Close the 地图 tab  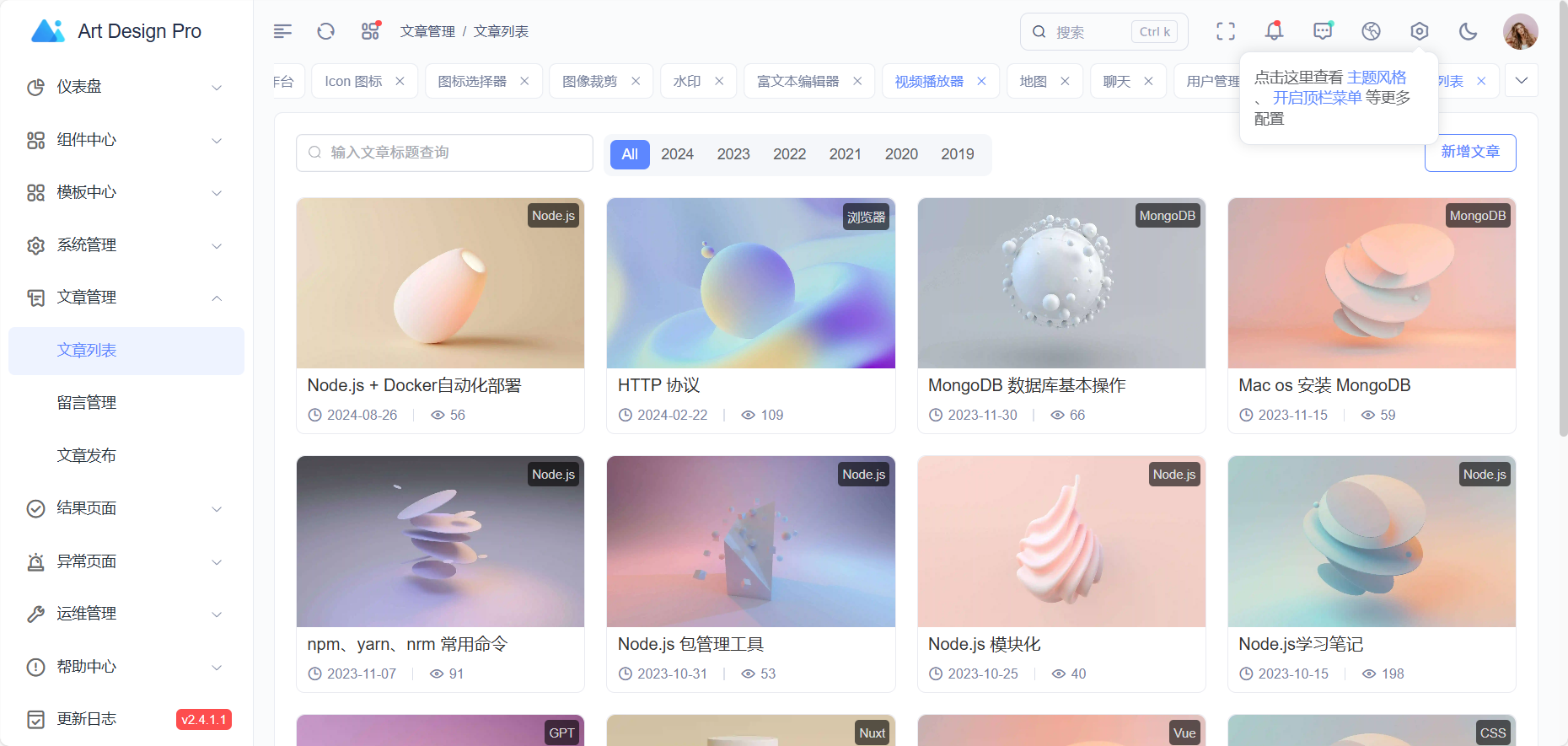[1065, 81]
